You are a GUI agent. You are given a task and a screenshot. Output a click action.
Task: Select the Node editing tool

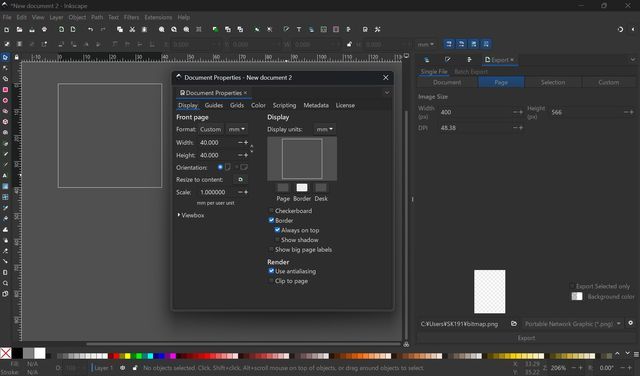click(x=5, y=68)
